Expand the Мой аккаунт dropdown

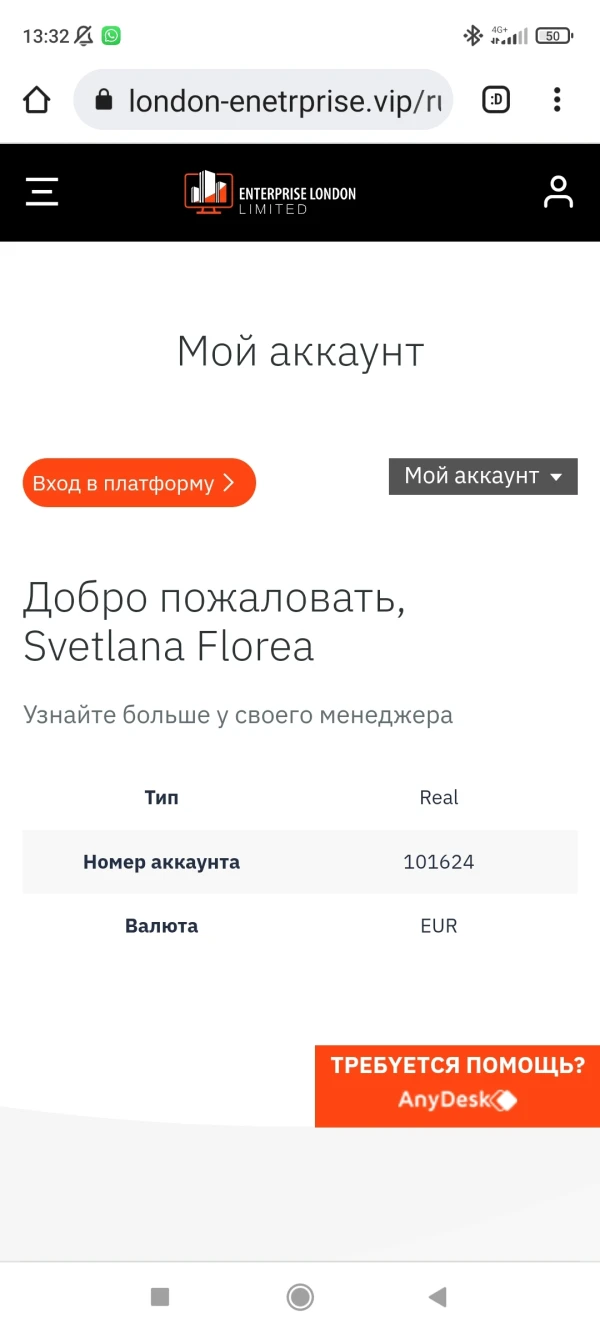click(x=483, y=476)
